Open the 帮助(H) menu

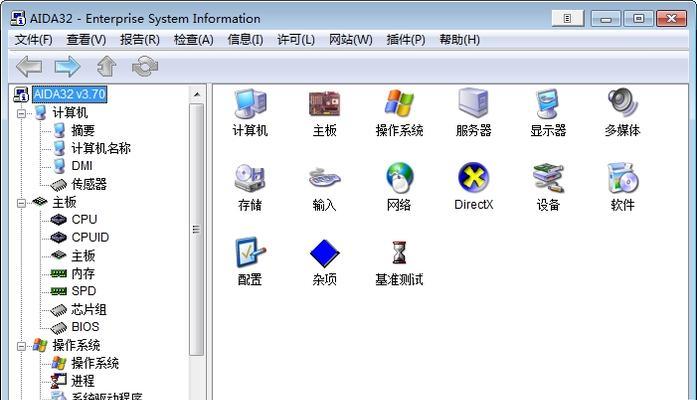pyautogui.click(x=460, y=40)
